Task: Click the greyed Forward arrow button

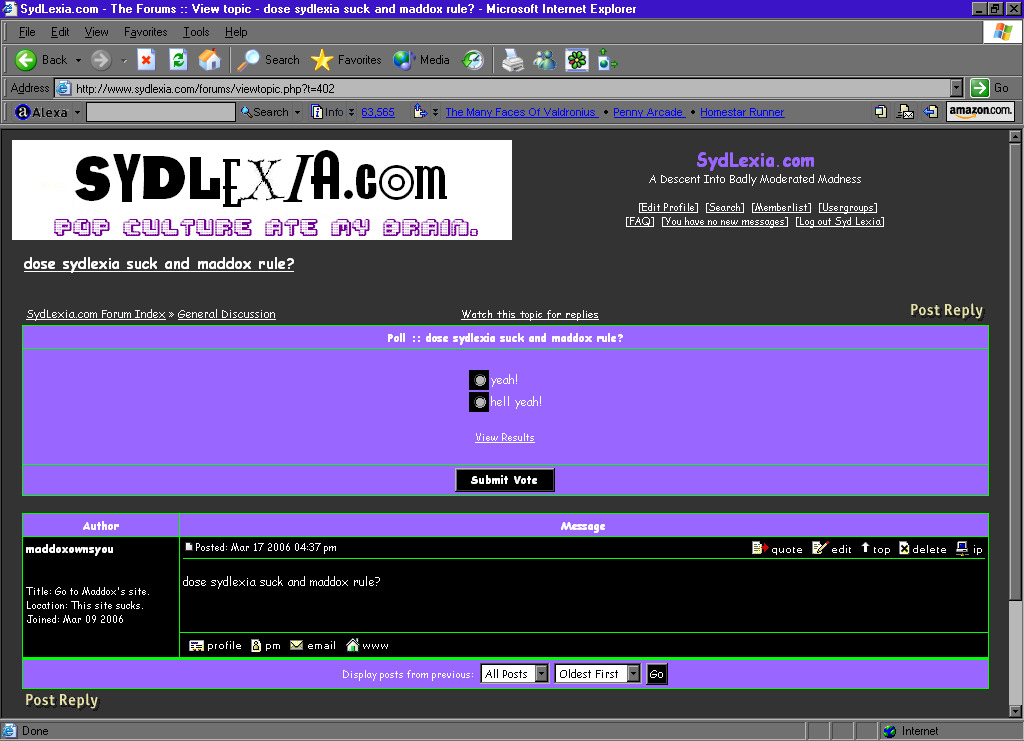Action: [101, 60]
